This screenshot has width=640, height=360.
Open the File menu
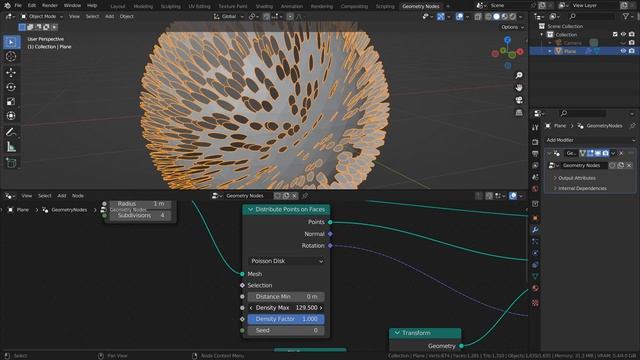(18, 6)
